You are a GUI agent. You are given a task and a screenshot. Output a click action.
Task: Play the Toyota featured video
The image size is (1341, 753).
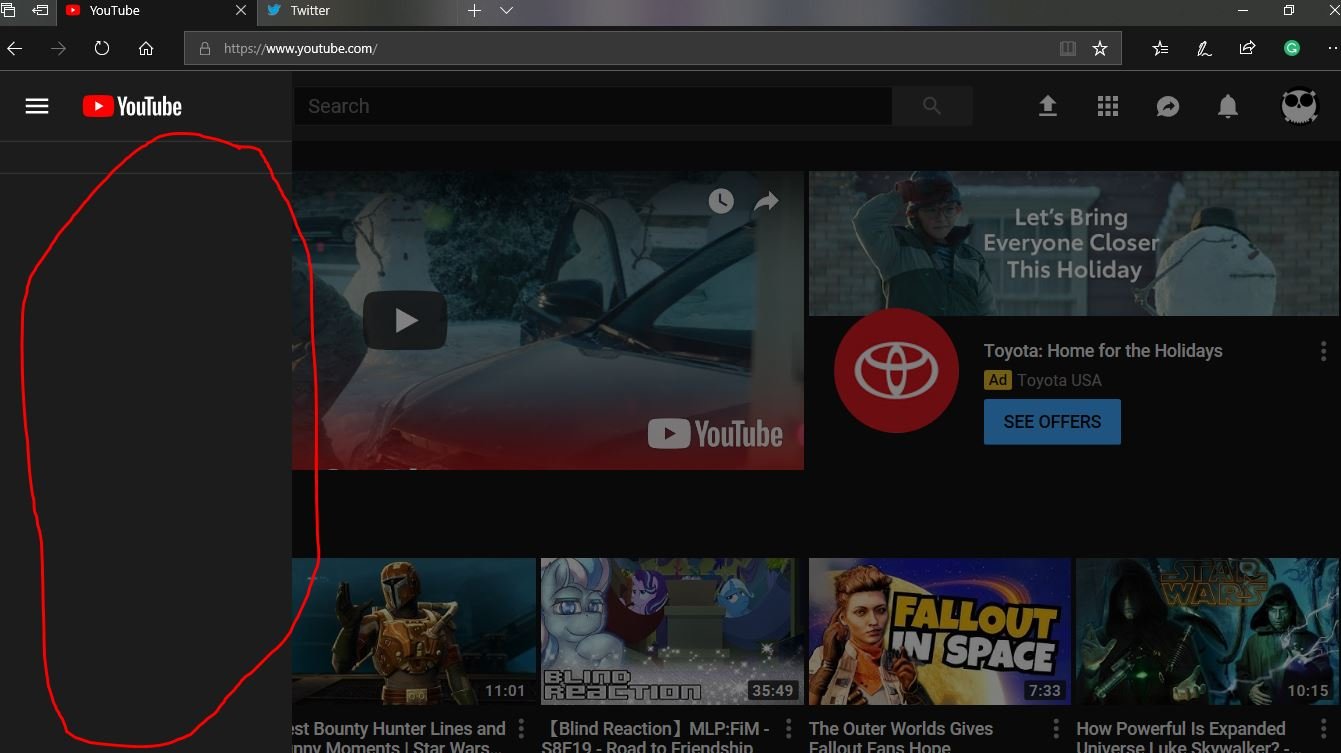point(405,320)
